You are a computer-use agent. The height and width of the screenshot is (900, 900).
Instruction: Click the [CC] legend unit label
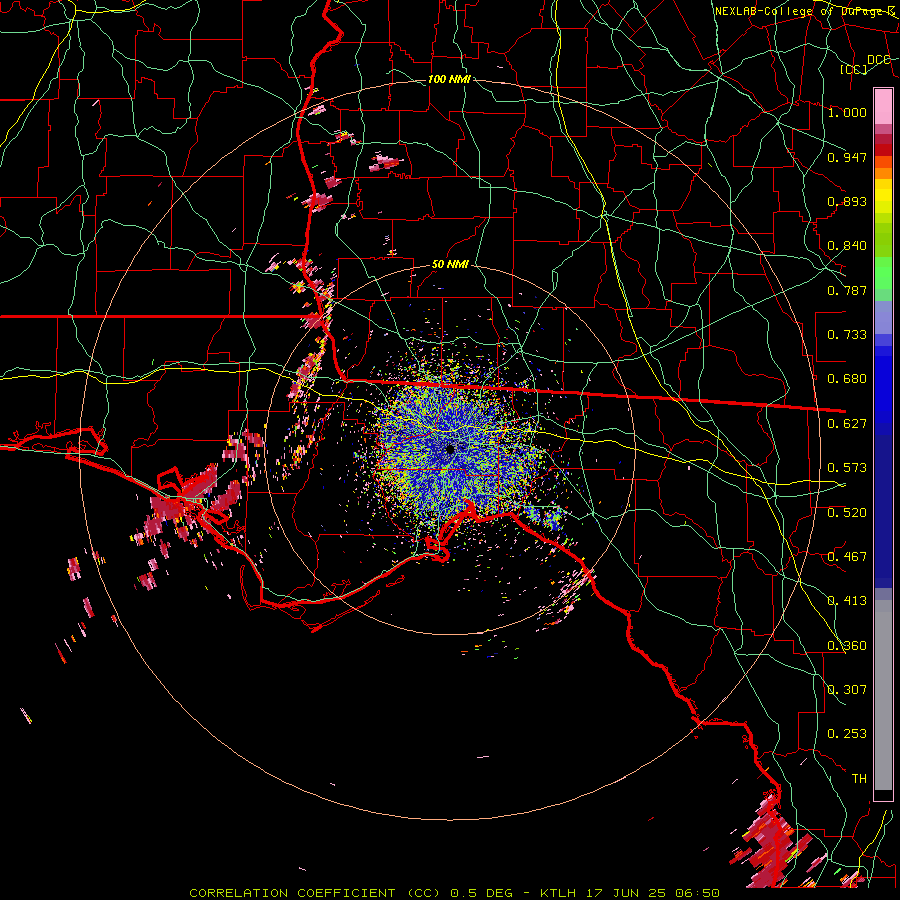click(854, 69)
